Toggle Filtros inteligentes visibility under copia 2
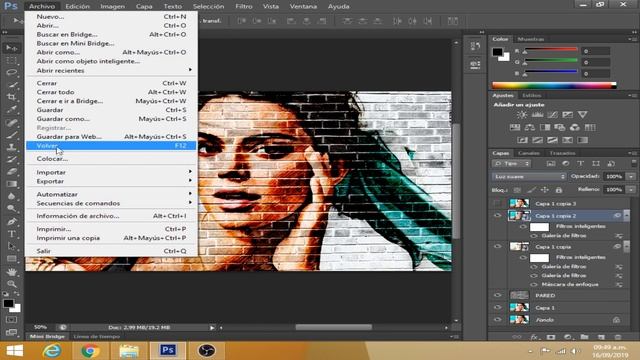 click(523, 226)
